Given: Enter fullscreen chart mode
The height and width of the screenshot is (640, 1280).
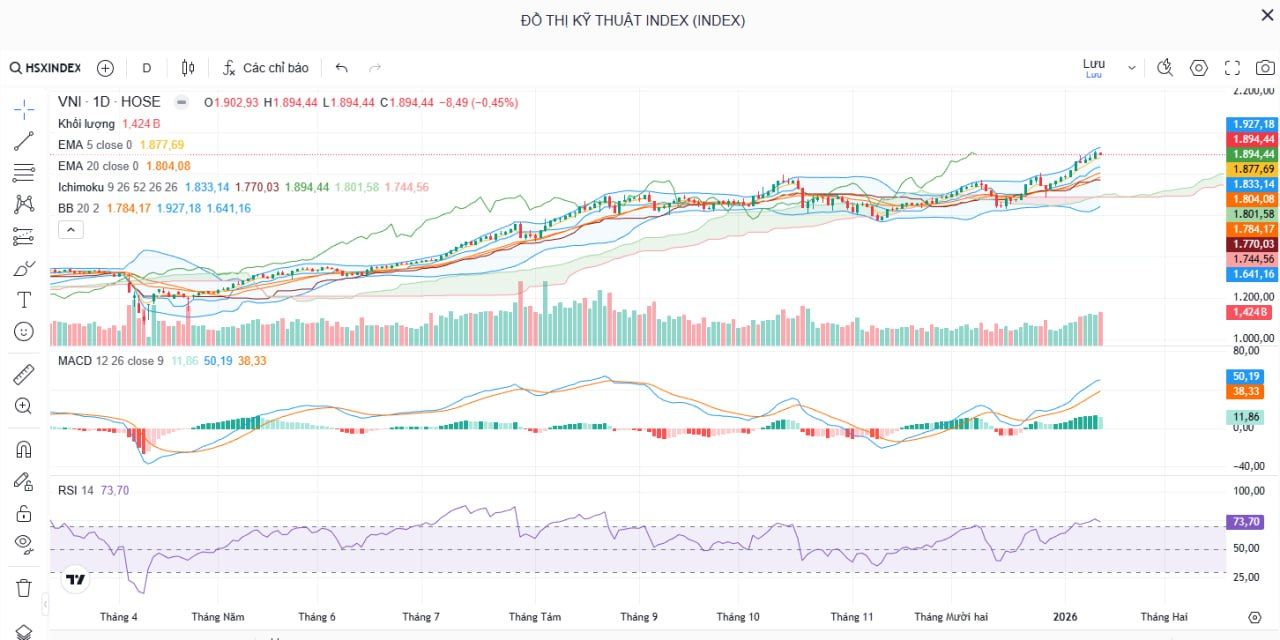Looking at the screenshot, I should (x=1232, y=67).
